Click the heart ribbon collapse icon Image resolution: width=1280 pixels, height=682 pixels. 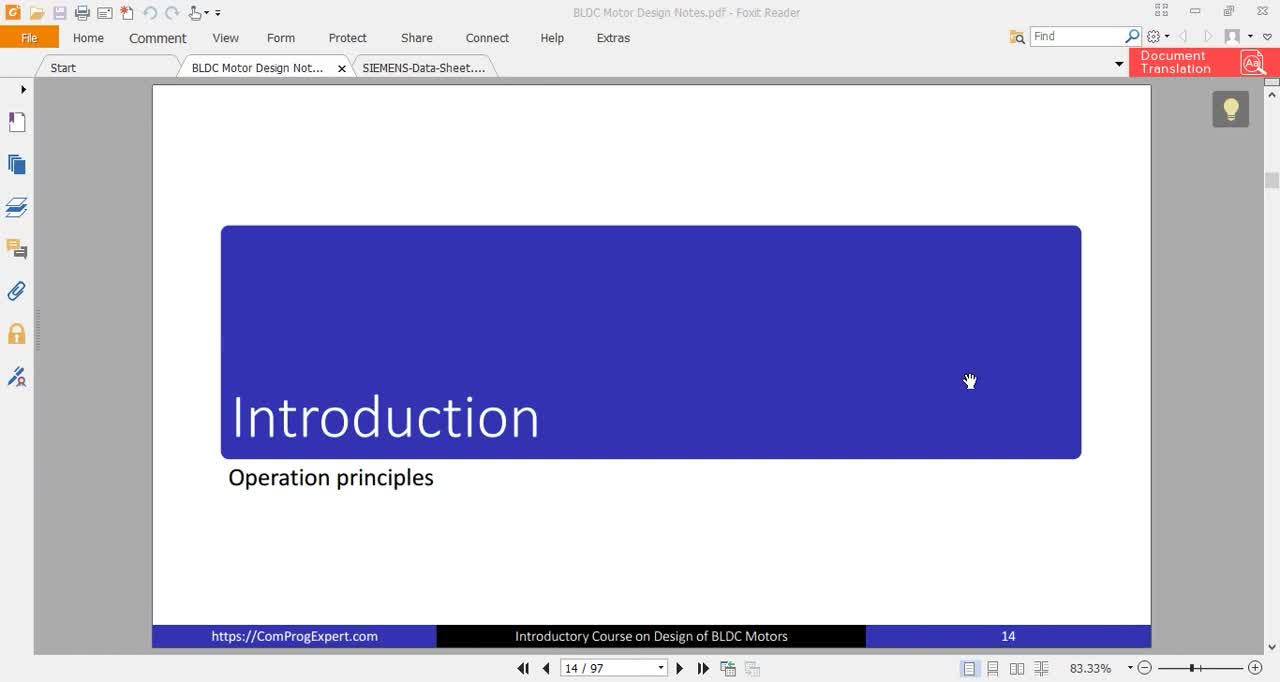click(1267, 37)
